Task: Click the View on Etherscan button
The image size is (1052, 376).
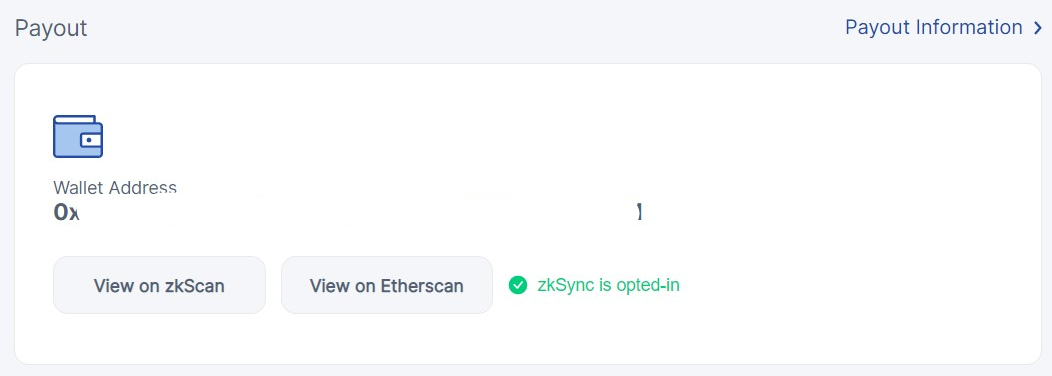Action: tap(386, 285)
